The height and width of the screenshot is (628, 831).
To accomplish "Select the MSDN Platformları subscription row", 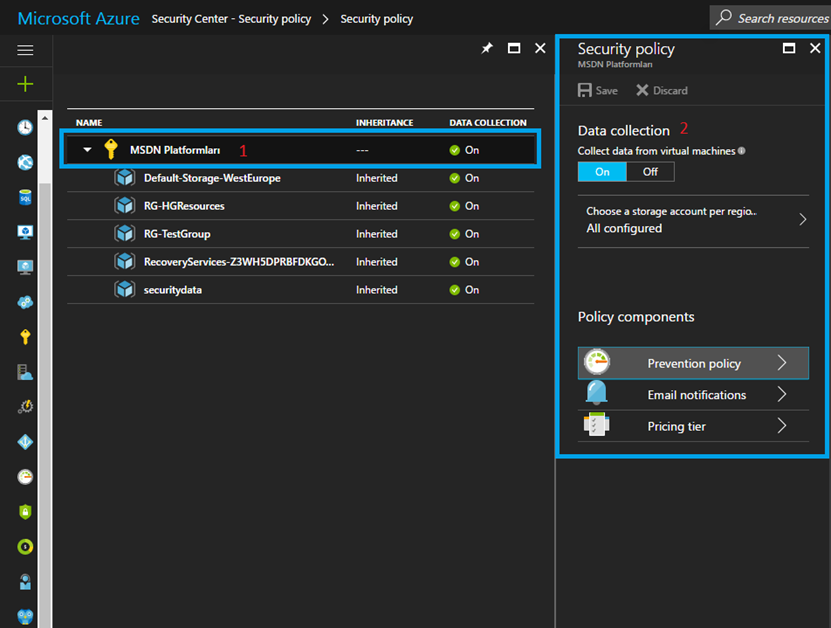I will [x=300, y=149].
